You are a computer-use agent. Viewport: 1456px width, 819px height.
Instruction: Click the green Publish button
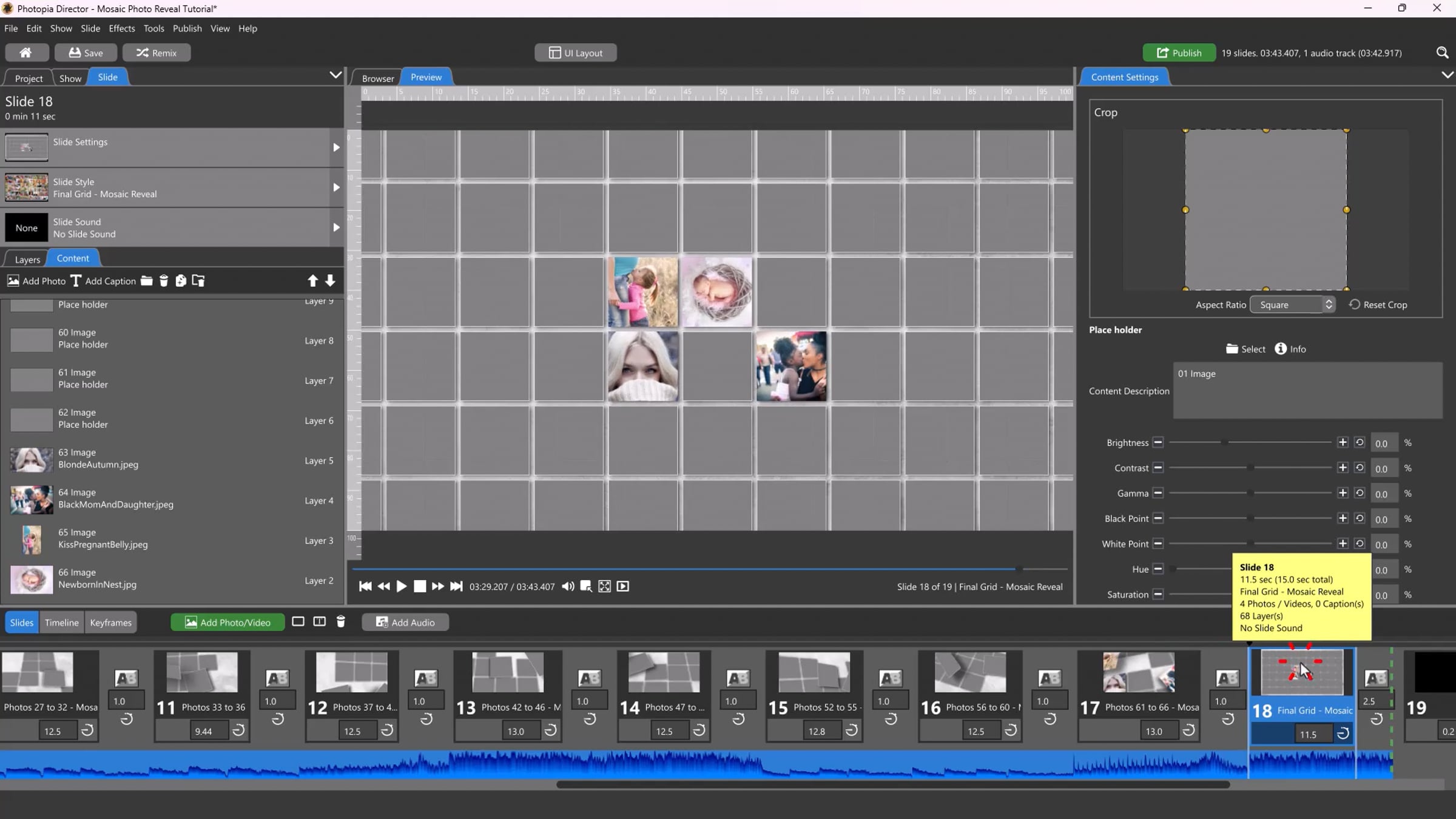(x=1179, y=53)
